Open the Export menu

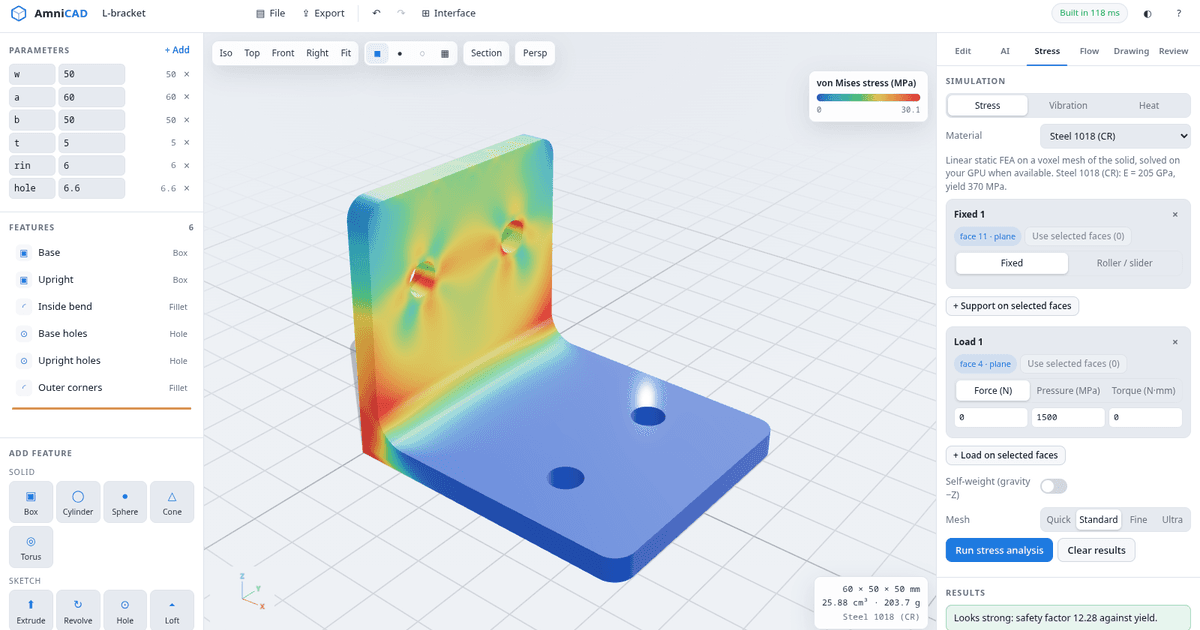(322, 13)
